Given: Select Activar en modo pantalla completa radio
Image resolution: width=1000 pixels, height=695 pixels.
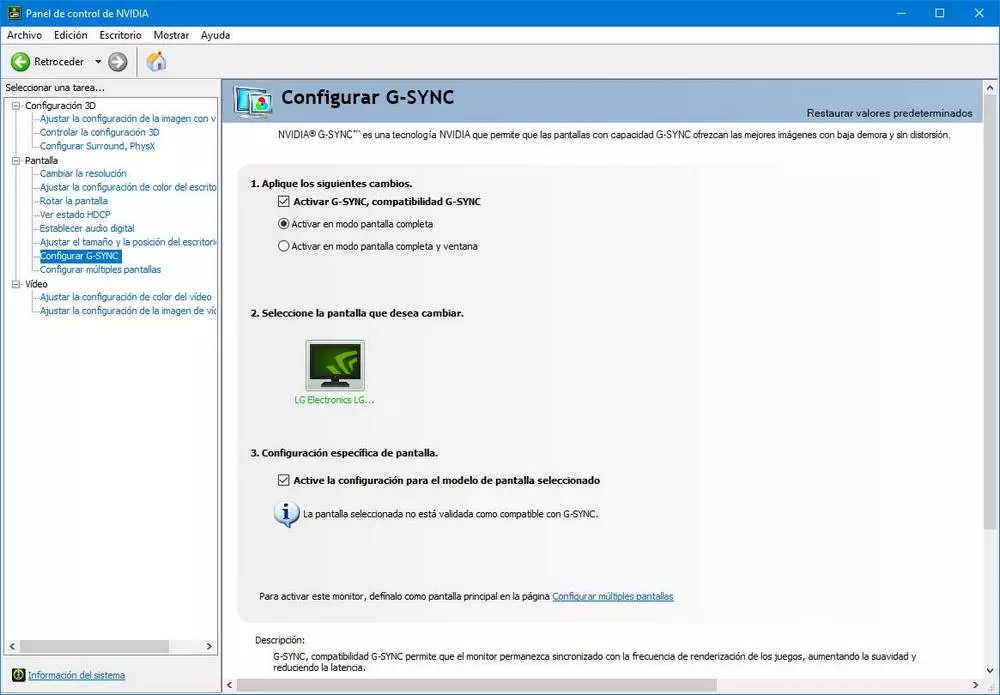Looking at the screenshot, I should 284,224.
